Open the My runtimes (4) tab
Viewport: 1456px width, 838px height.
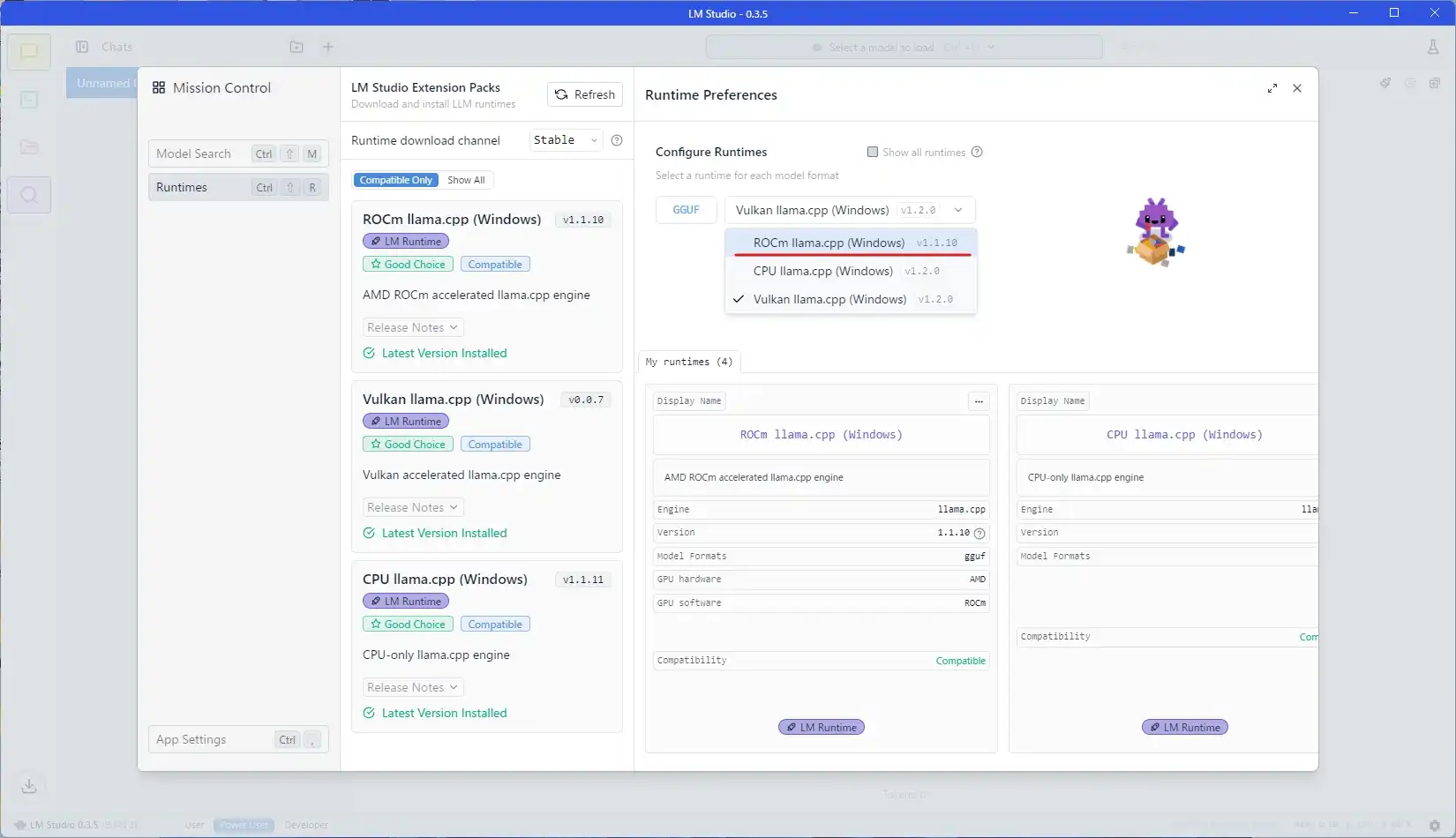(689, 362)
